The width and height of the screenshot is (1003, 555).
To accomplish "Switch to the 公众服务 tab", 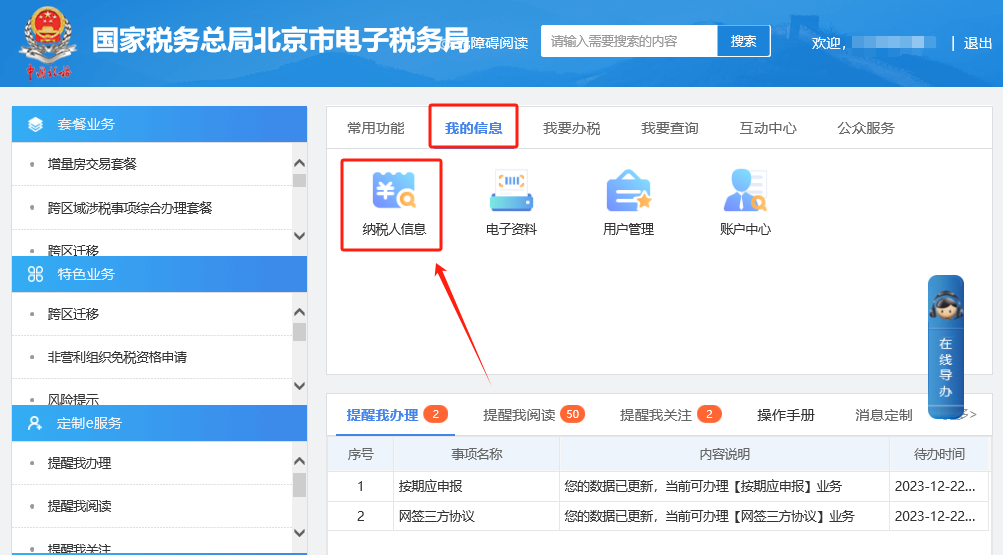I will [x=866, y=128].
